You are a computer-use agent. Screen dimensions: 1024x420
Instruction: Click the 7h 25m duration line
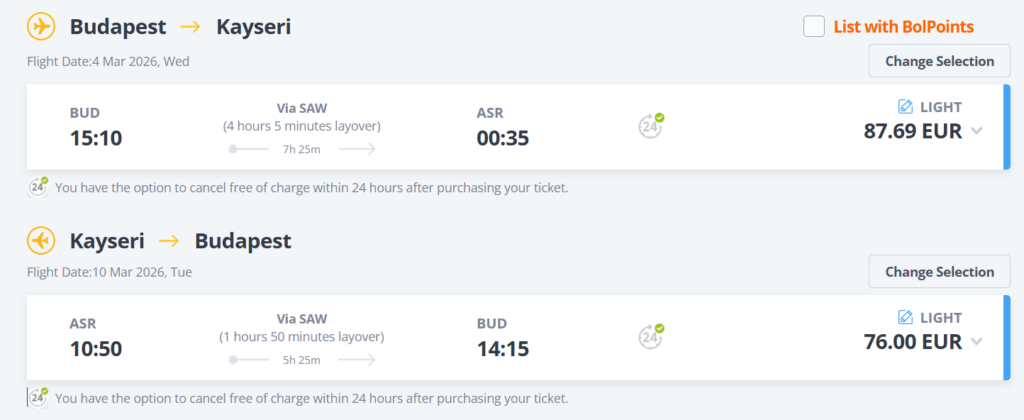pyautogui.click(x=302, y=149)
